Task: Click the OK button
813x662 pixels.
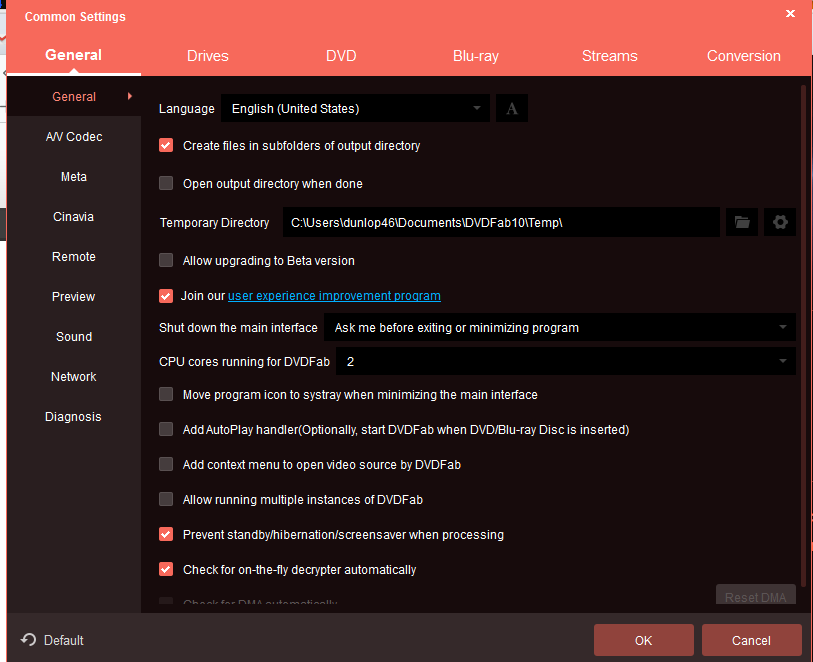Action: (643, 640)
